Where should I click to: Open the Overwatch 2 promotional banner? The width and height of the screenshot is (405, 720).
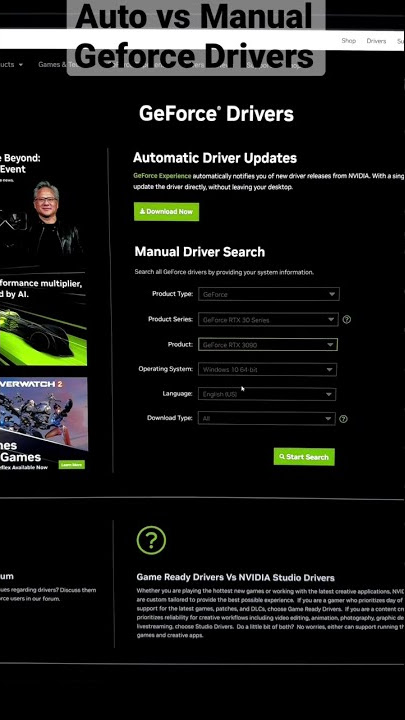43,423
